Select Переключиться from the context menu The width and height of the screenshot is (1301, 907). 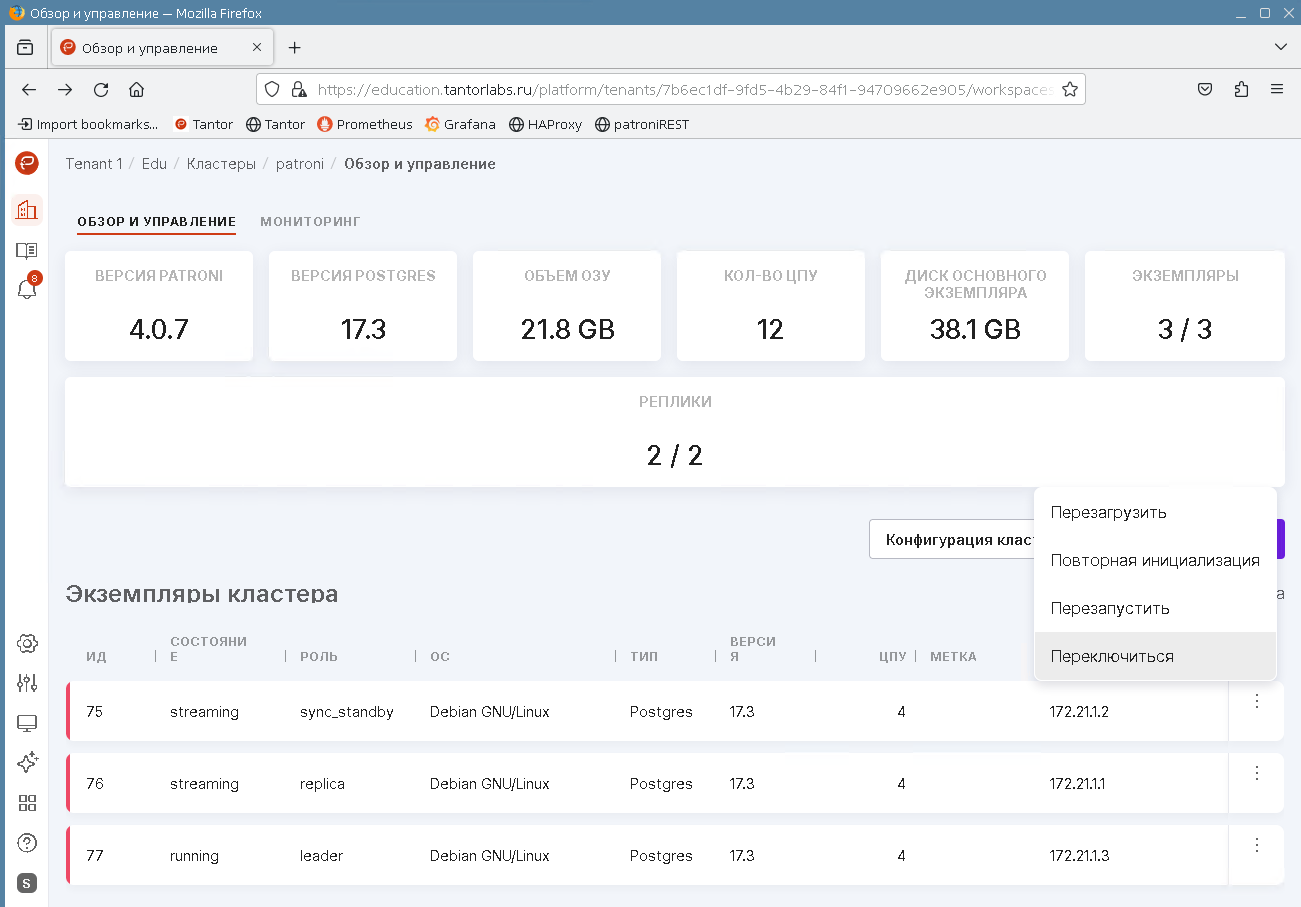1112,657
